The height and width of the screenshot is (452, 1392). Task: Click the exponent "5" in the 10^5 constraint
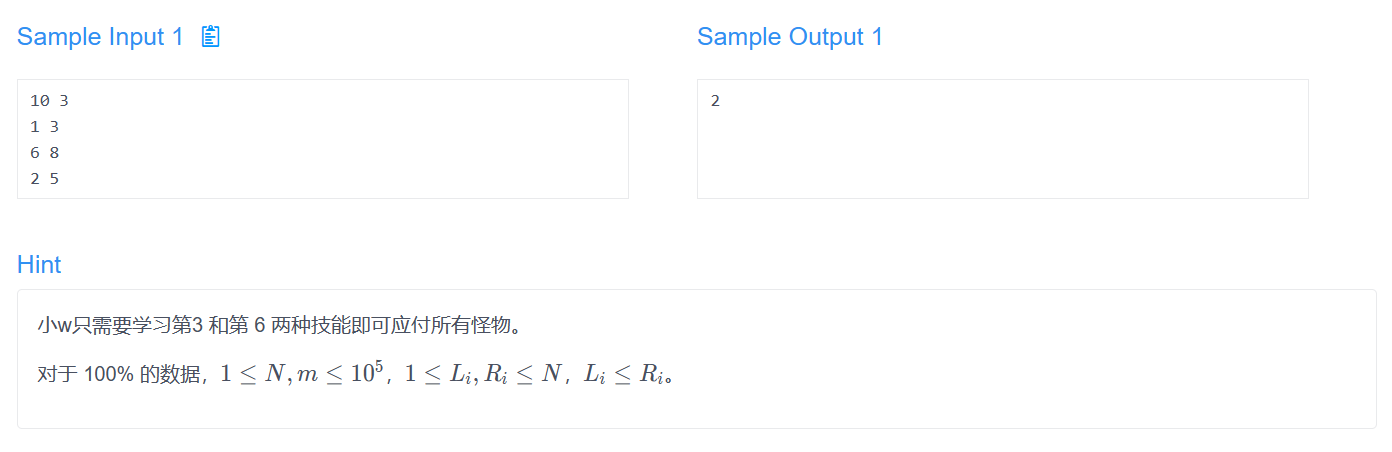coord(379,366)
